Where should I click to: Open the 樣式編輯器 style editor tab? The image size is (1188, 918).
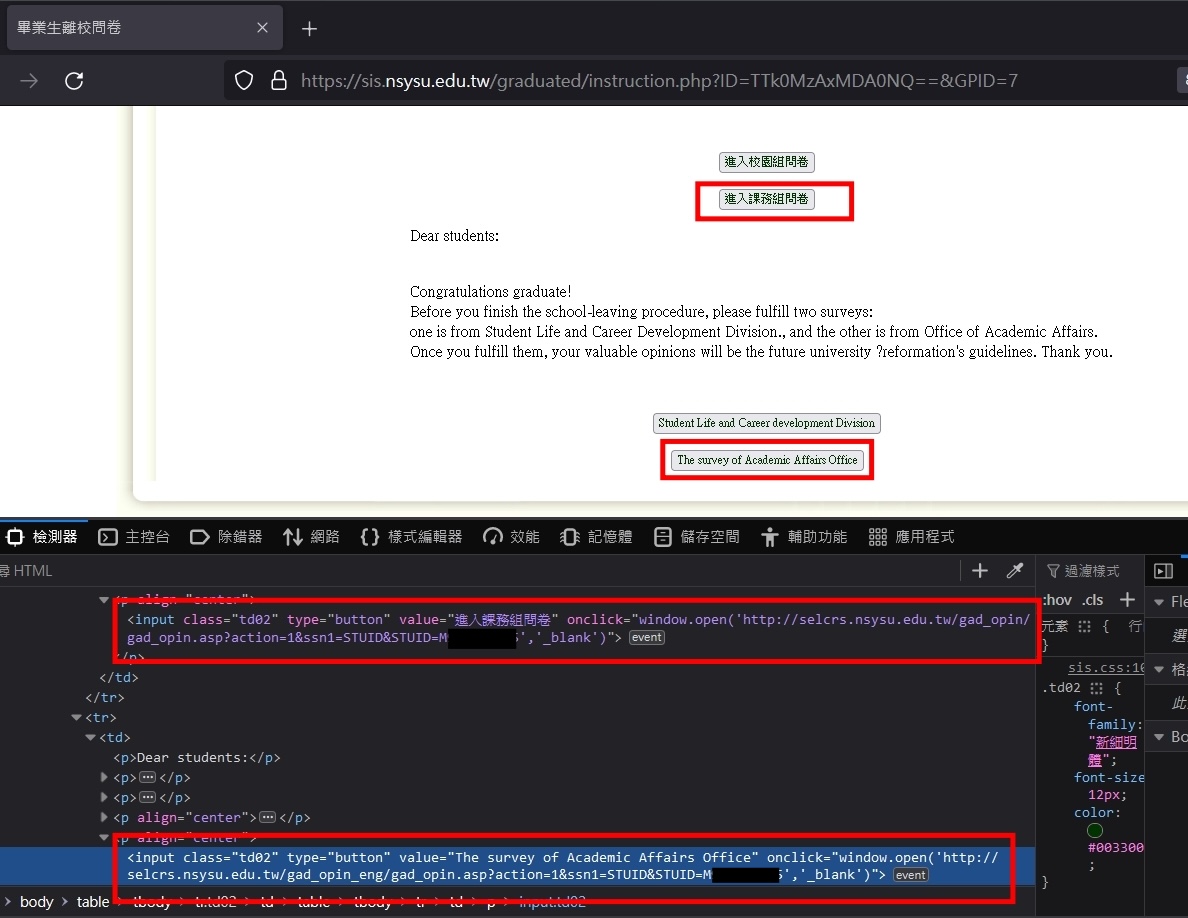pos(411,537)
